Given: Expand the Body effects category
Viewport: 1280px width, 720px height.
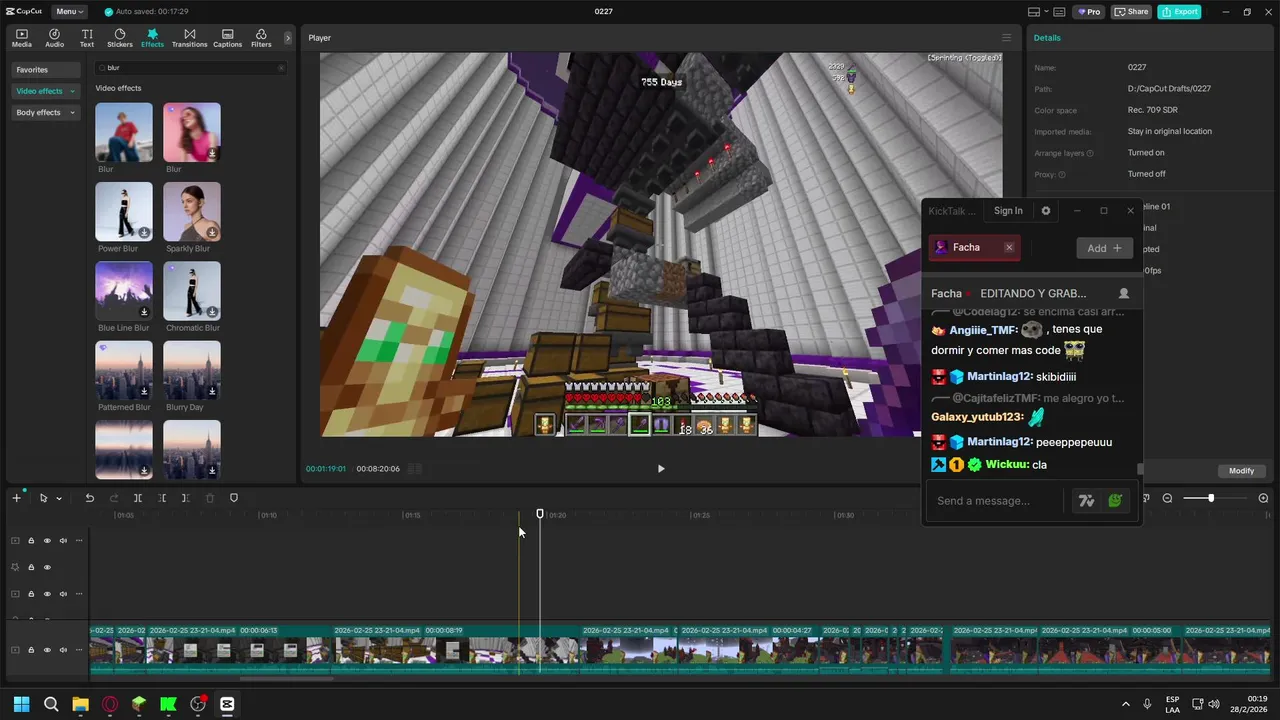Looking at the screenshot, I should 45,113.
